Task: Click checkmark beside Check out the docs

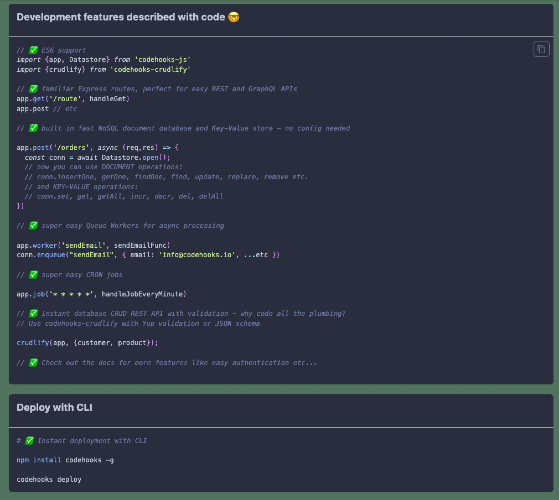Action: pos(33,363)
